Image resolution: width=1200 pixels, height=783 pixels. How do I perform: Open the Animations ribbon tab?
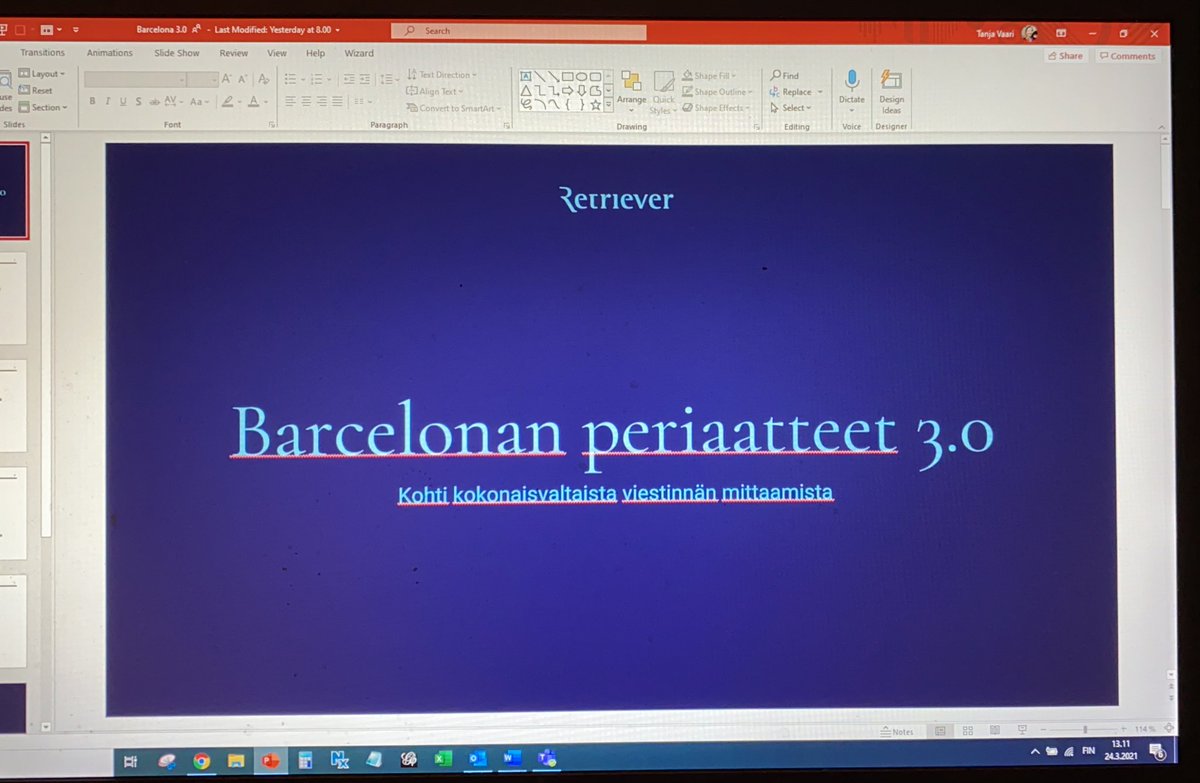coord(110,53)
